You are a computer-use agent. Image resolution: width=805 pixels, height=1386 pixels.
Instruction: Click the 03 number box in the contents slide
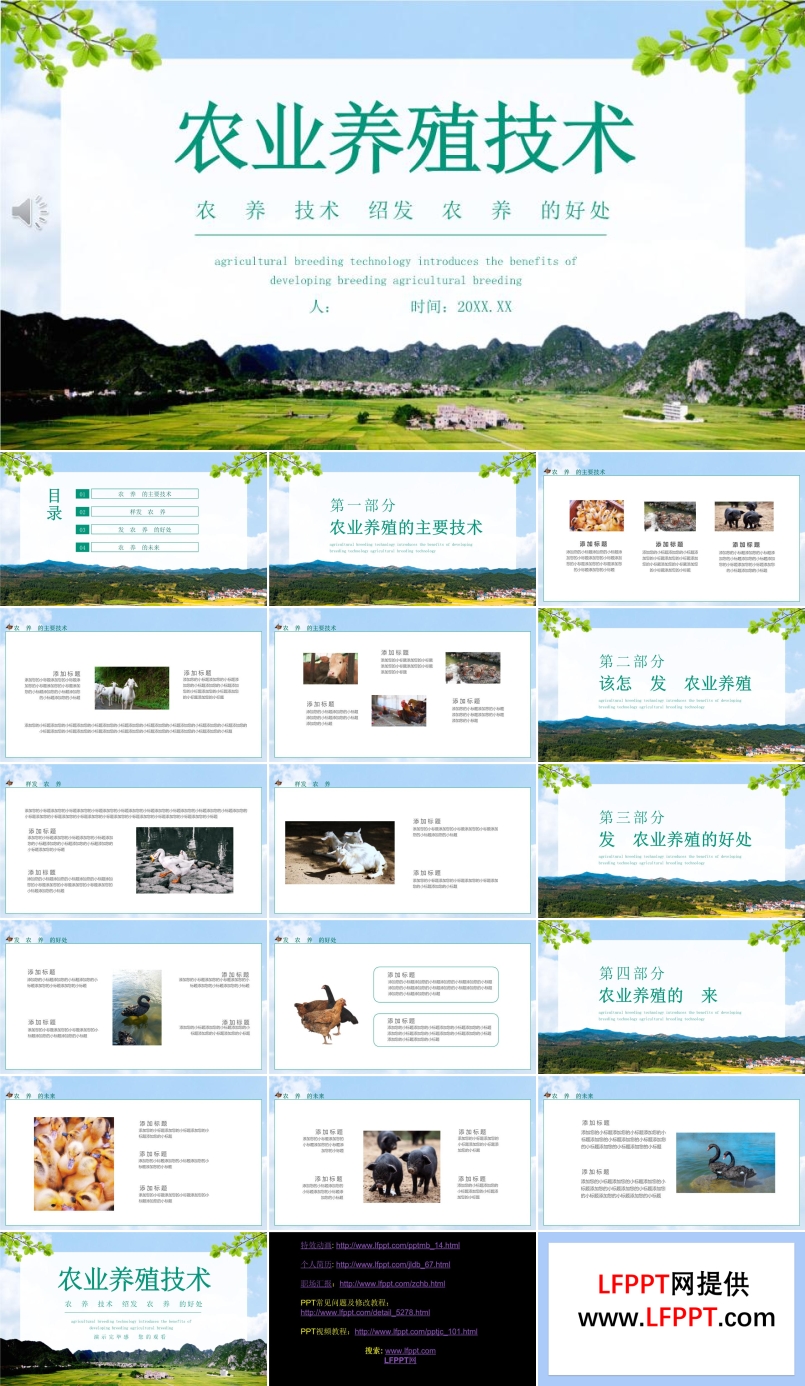[83, 529]
